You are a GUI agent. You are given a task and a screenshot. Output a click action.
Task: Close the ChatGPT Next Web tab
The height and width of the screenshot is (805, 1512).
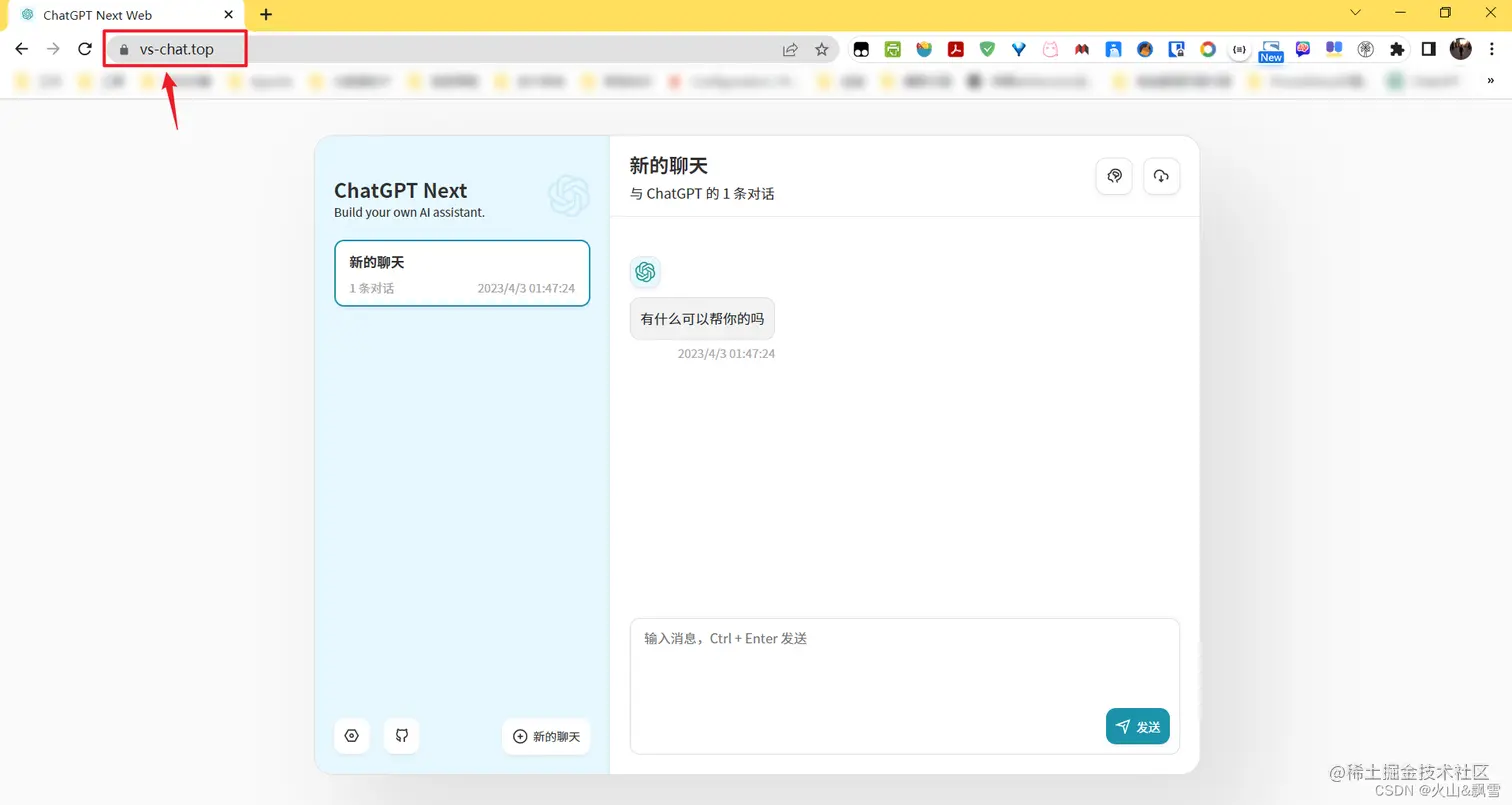coord(229,15)
